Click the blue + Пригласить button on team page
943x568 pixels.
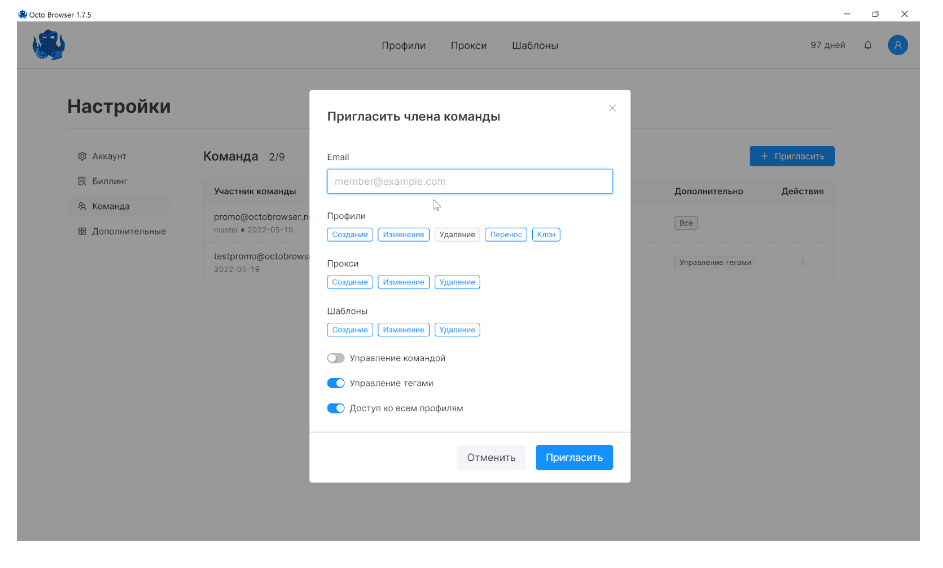pyautogui.click(x=792, y=156)
